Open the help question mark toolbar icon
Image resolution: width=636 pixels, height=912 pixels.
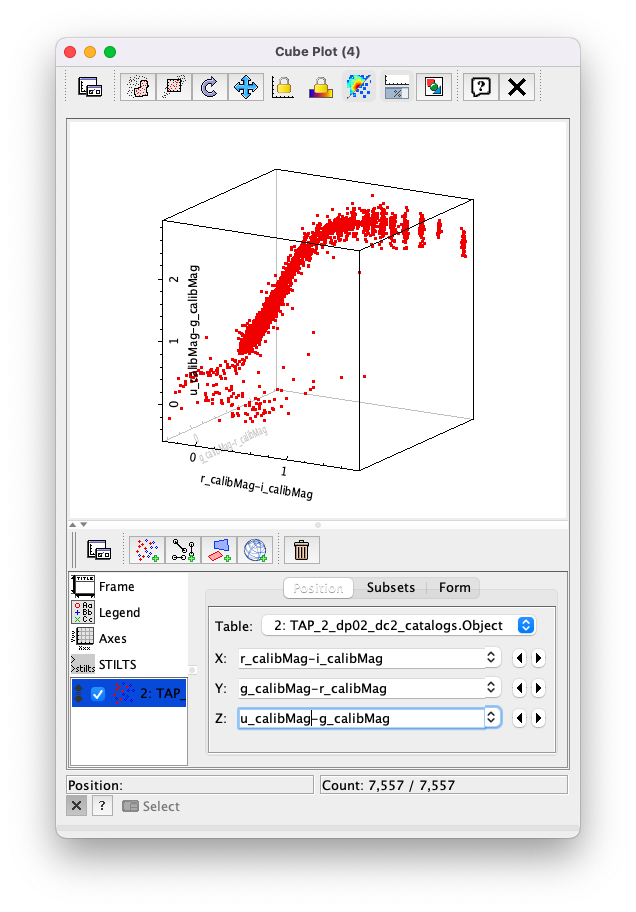coord(481,87)
